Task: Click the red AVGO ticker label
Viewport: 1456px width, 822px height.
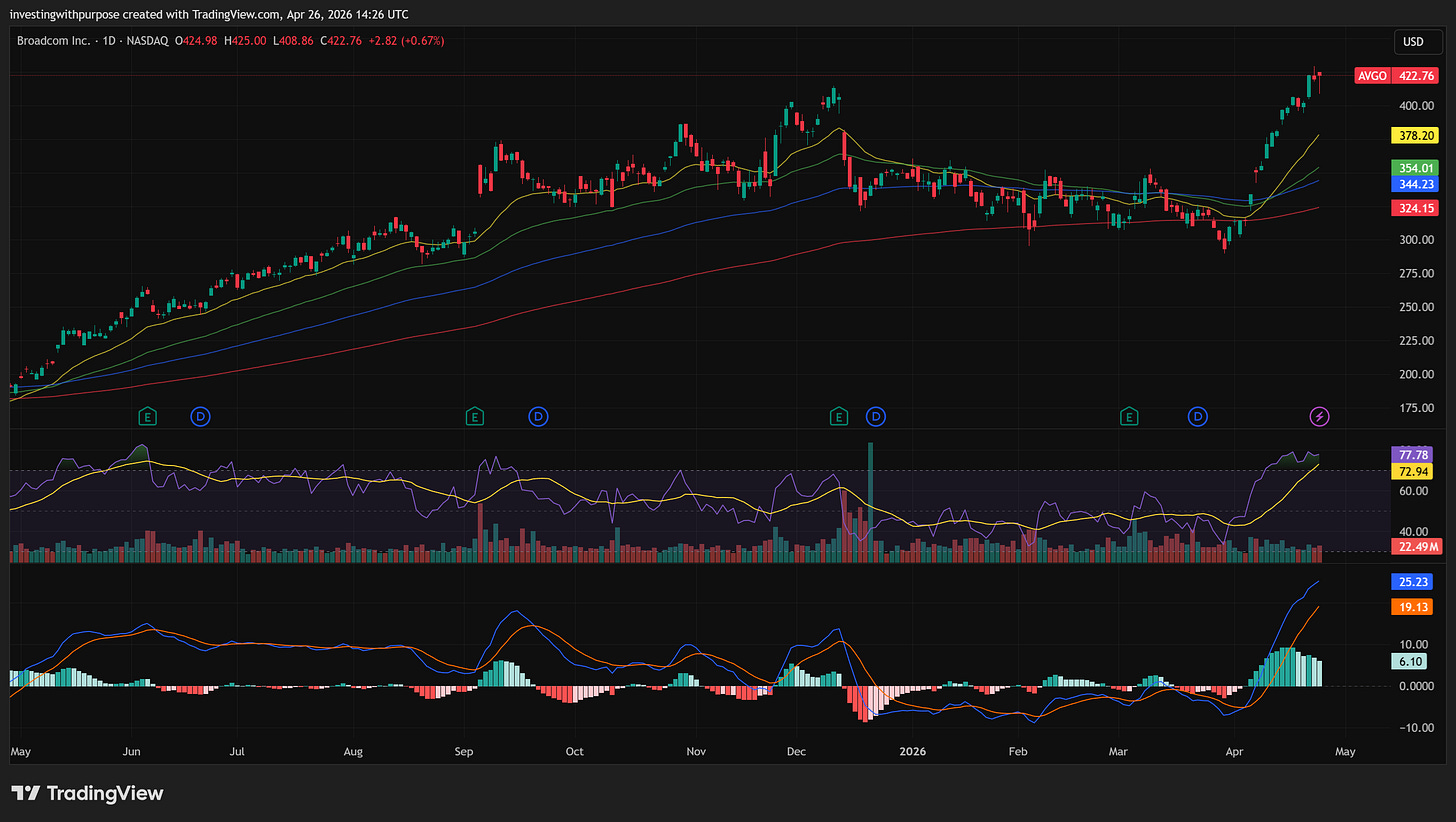Action: [1371, 75]
